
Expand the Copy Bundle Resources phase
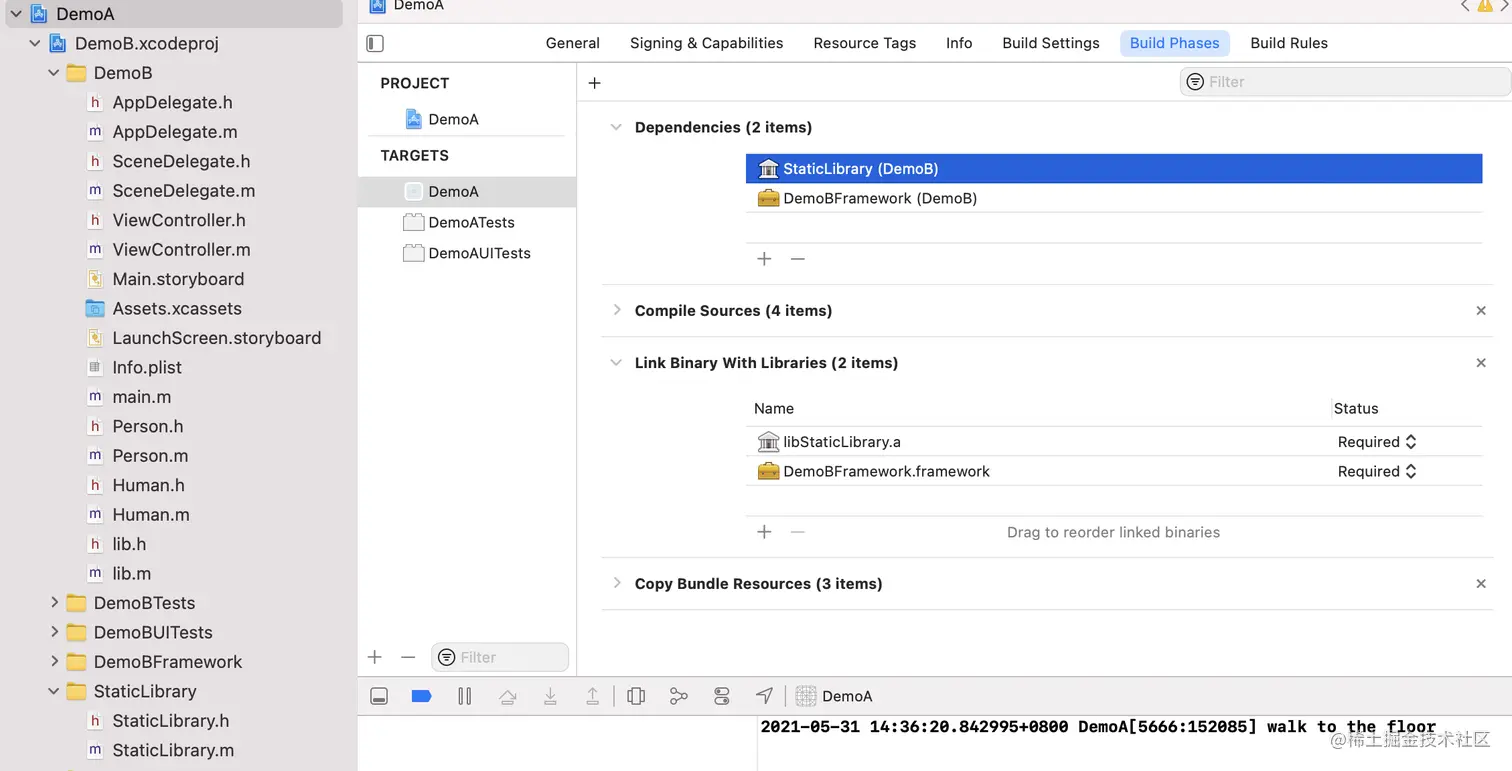(x=616, y=583)
